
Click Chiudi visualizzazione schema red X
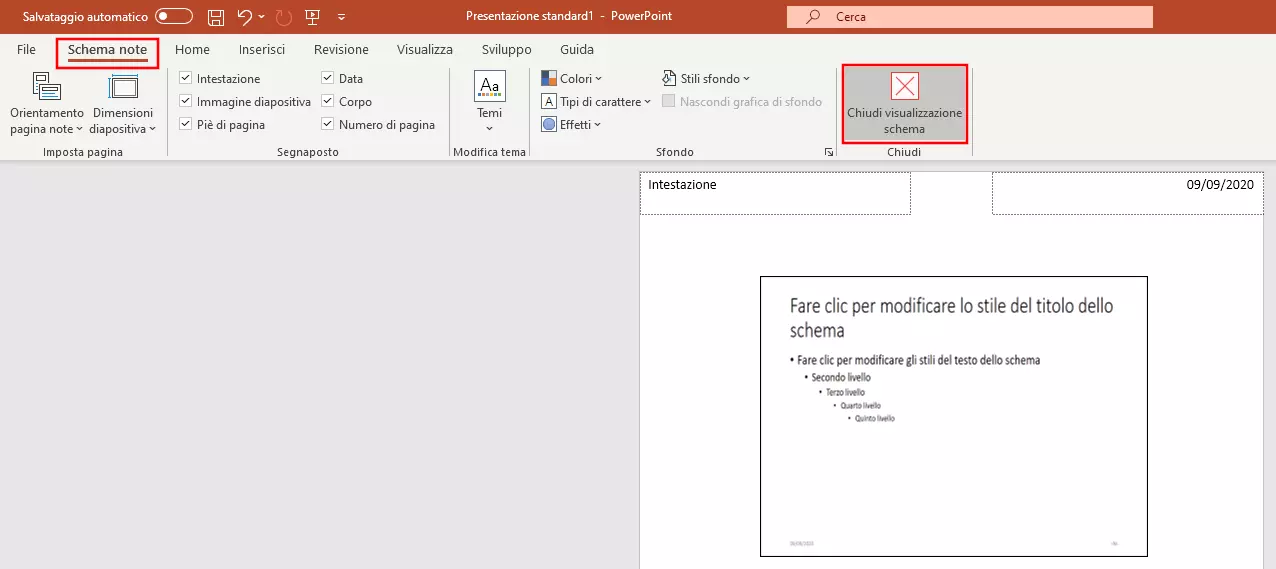click(904, 87)
